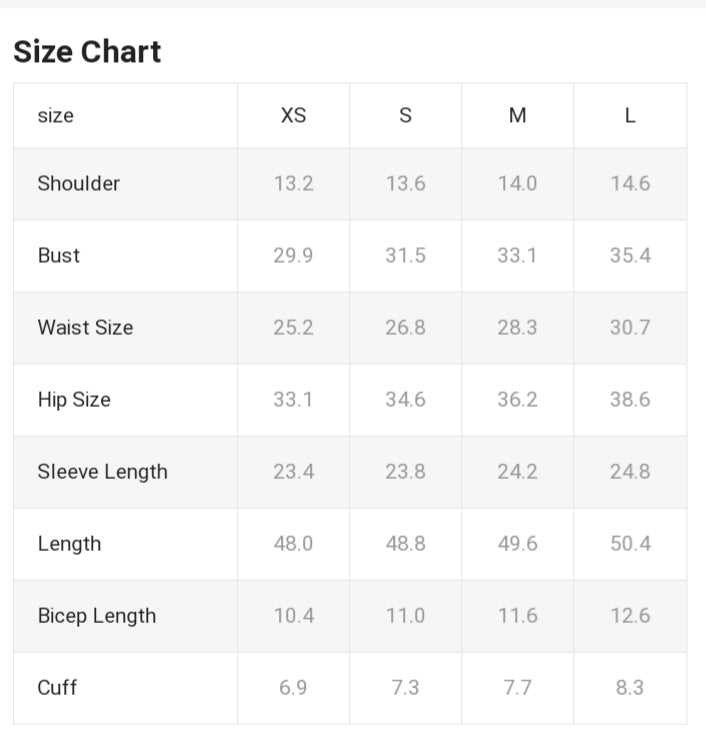Click the S hip value 34.6
Viewport: 706px width, 733px height.
pyautogui.click(x=405, y=400)
